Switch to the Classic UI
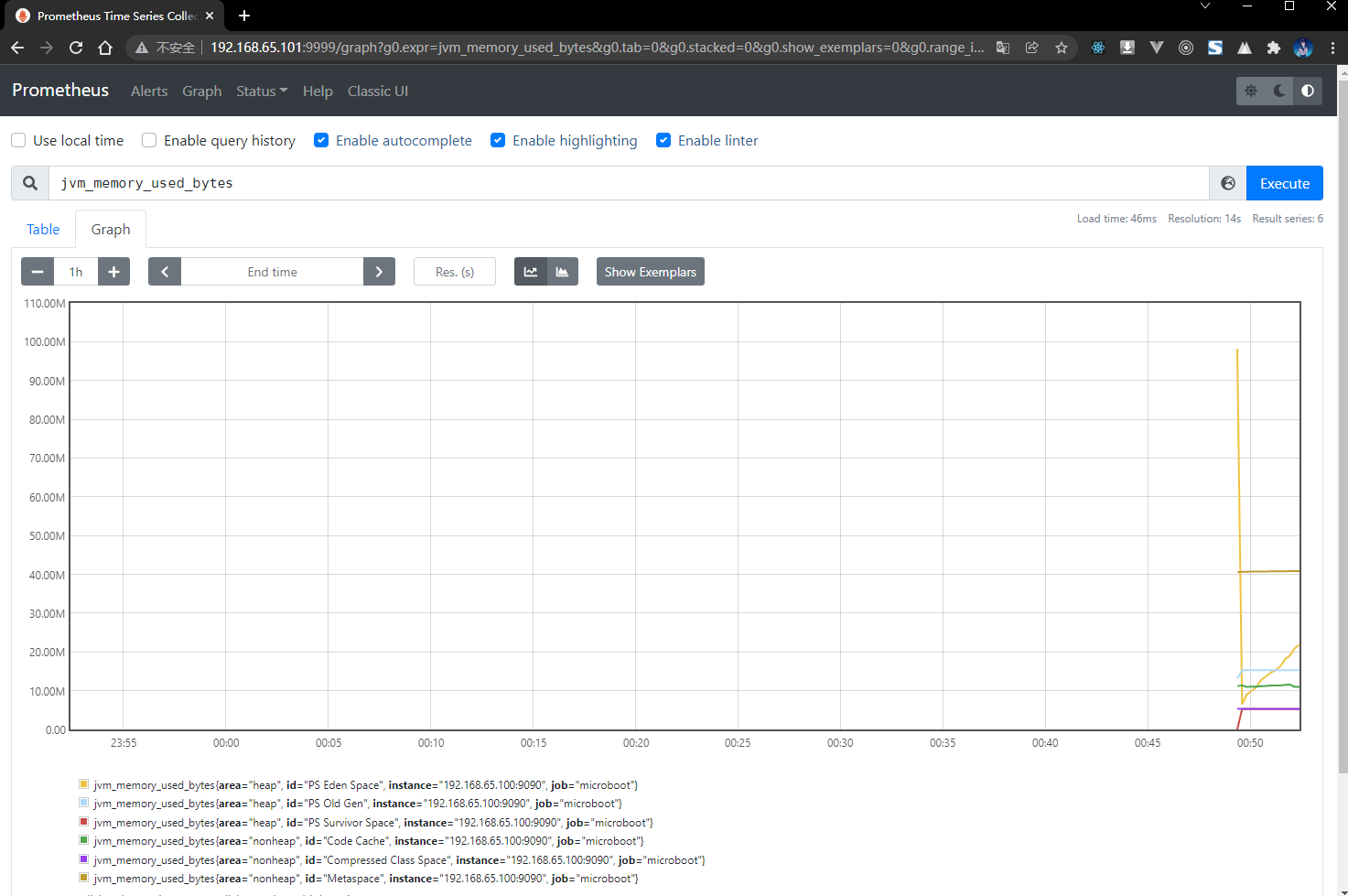1348x896 pixels. [378, 91]
